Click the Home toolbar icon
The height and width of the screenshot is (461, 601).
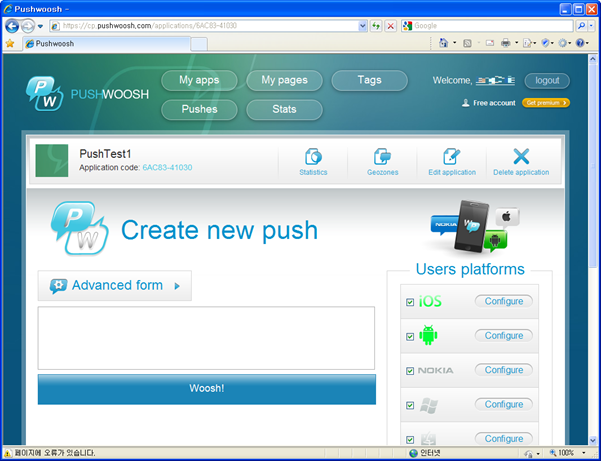tap(443, 43)
